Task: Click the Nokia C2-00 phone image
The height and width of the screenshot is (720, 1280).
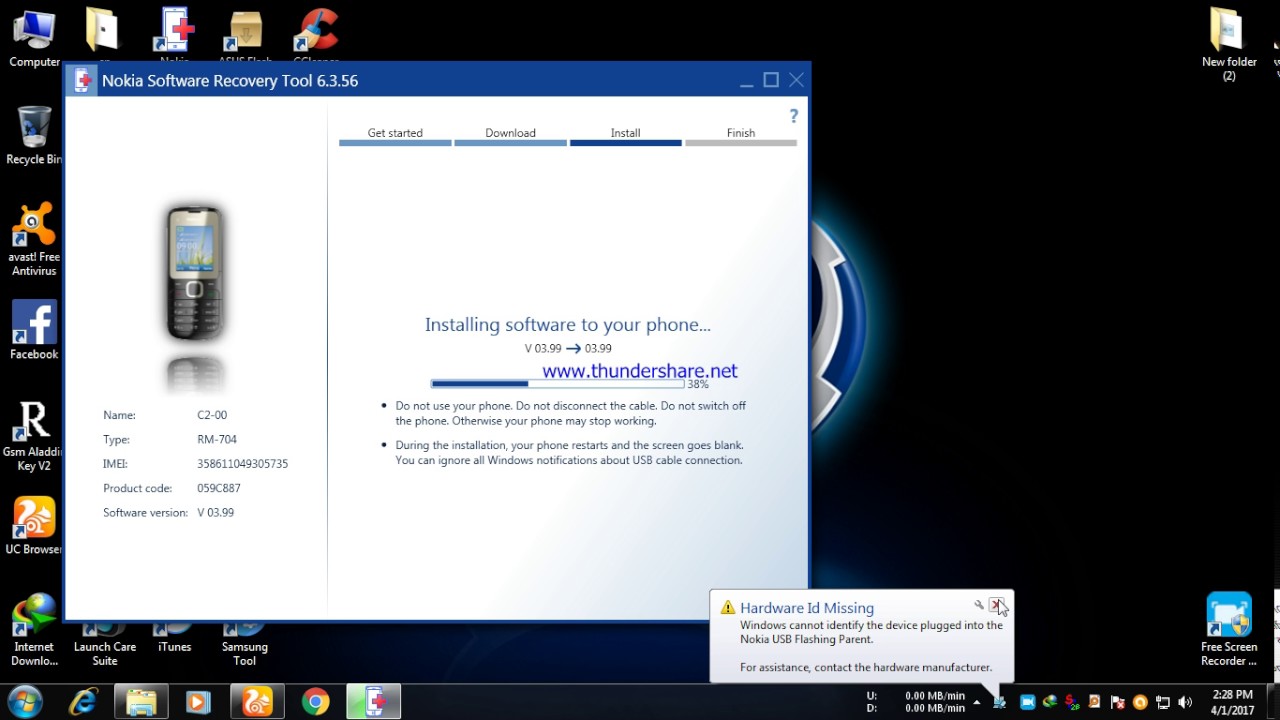Action: (194, 273)
